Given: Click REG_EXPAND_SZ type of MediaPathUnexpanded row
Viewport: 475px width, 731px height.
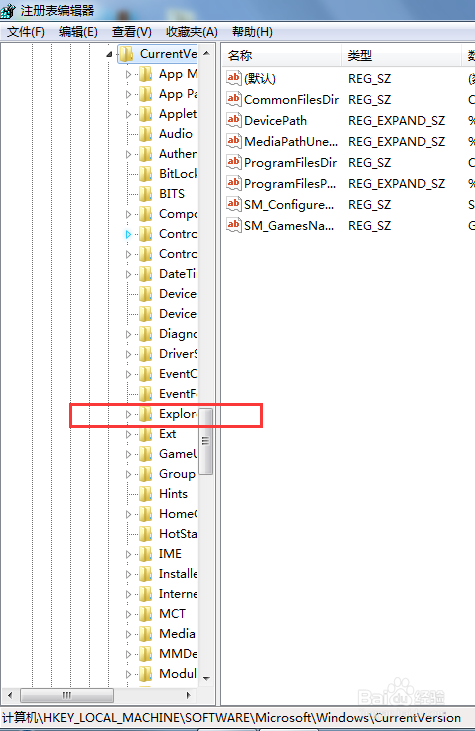Looking at the screenshot, I should click(397, 141).
